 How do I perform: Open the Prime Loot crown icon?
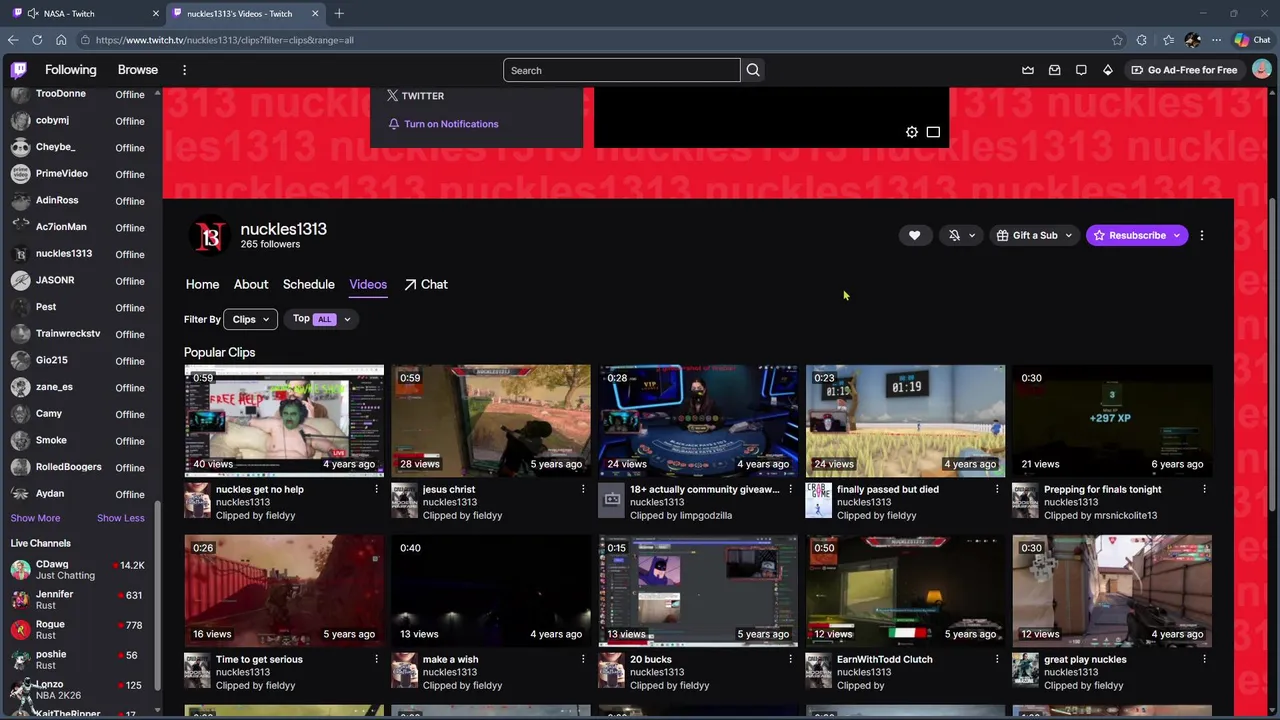point(1028,70)
